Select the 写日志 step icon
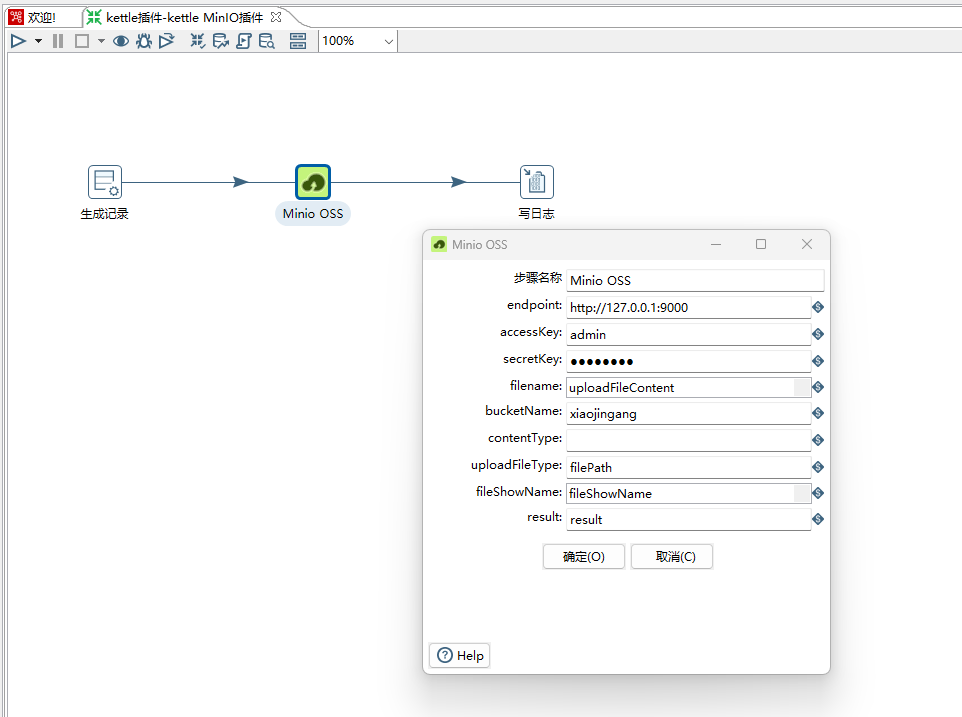Viewport: 962px width, 717px height. point(537,182)
